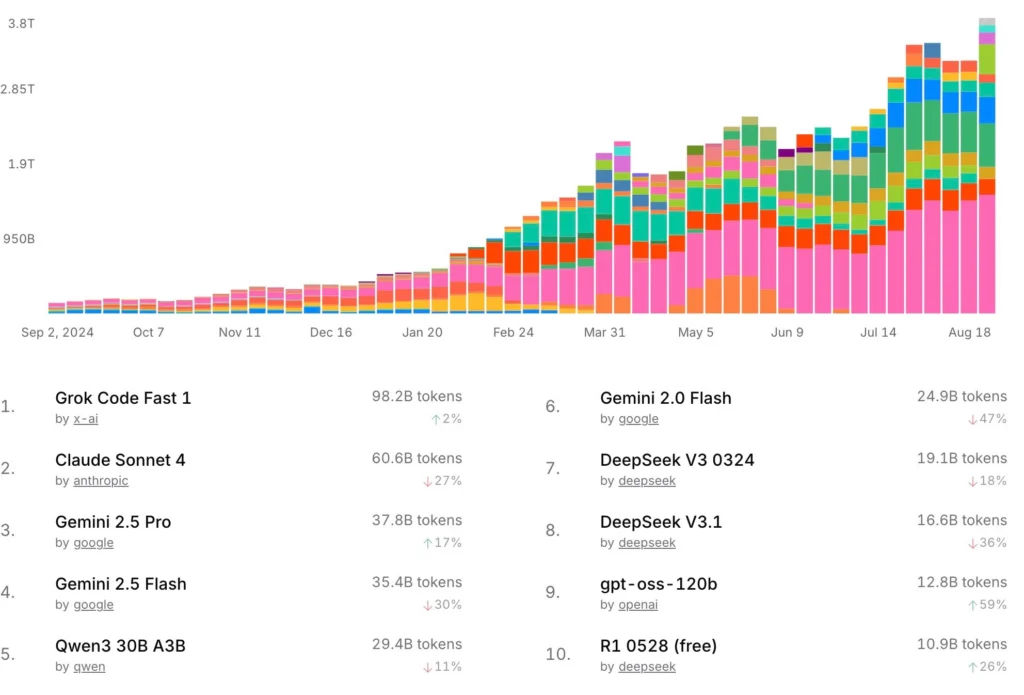Click the Aug 18 date label on the chart axis
The image size is (1024, 695).
(969, 332)
